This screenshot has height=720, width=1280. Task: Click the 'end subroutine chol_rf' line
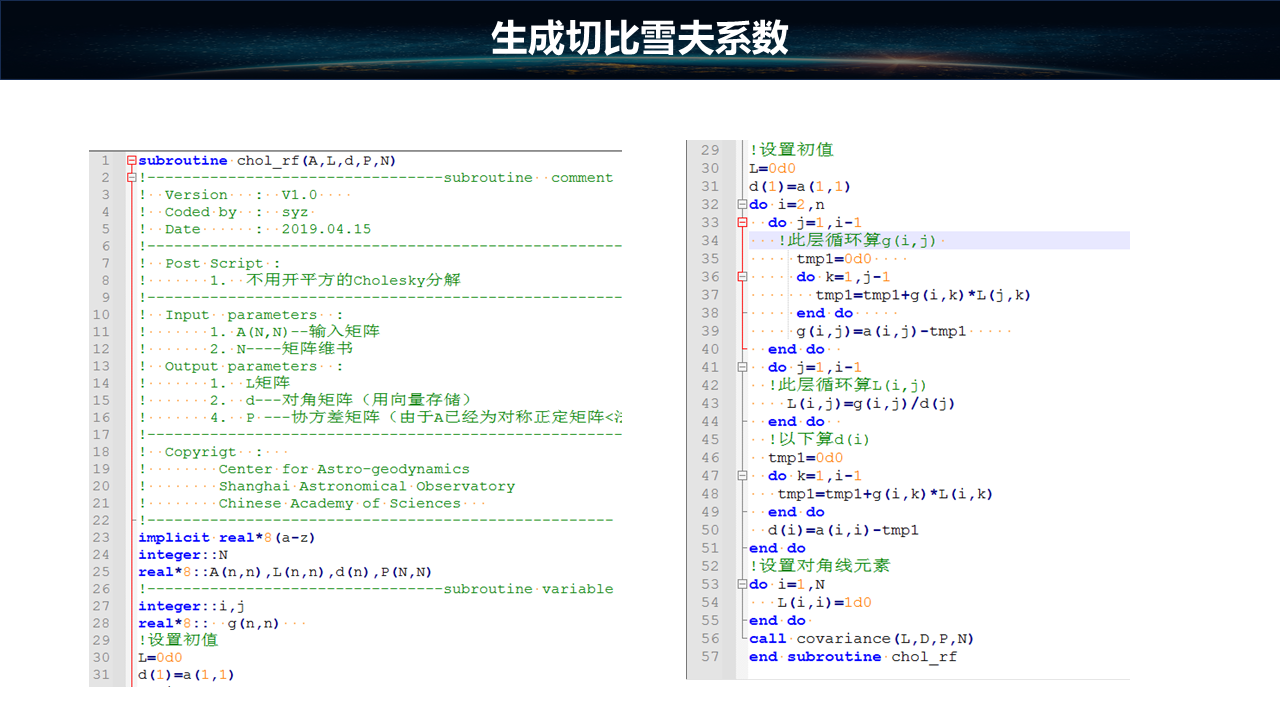852,657
